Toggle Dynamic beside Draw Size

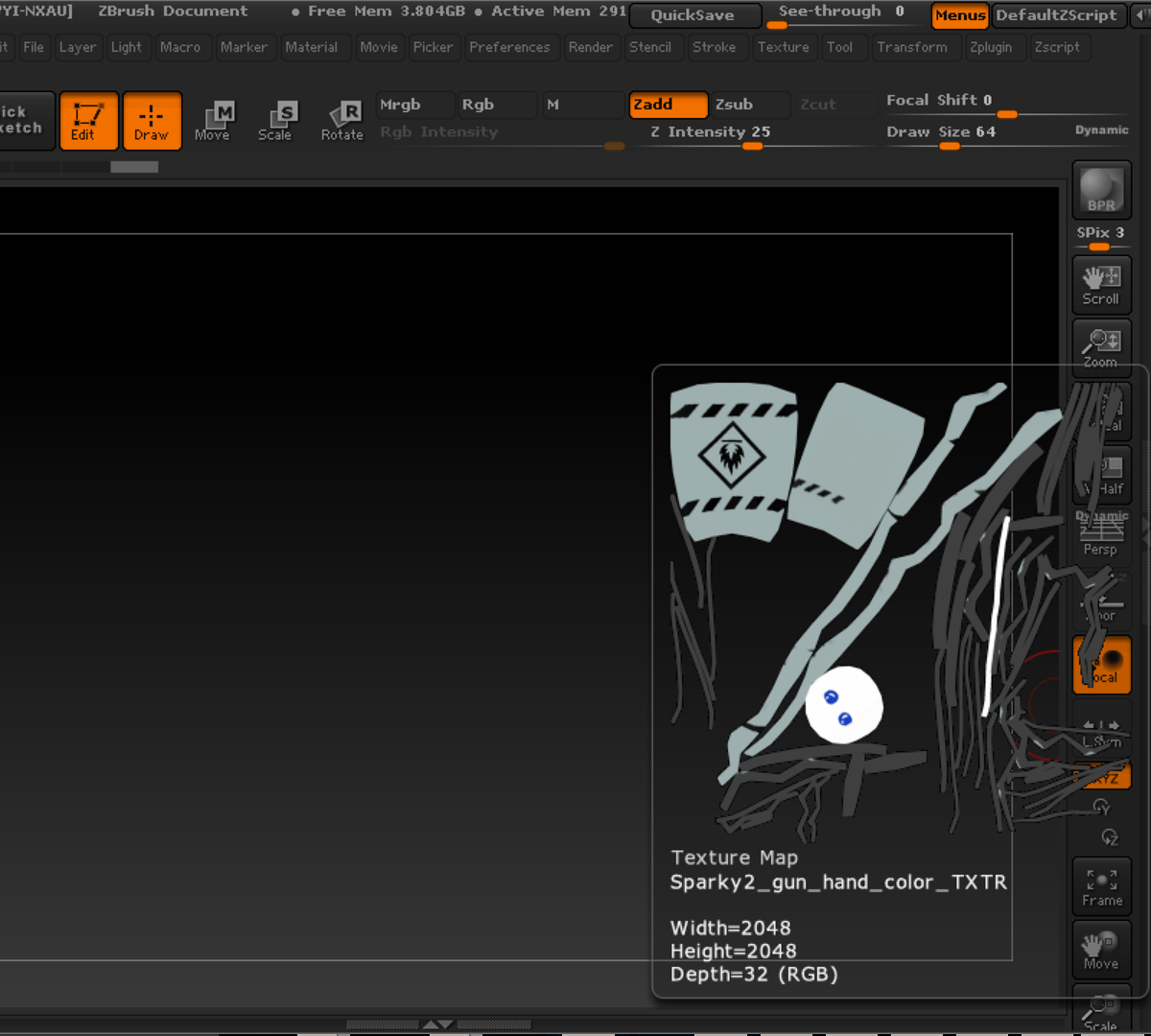(1101, 130)
